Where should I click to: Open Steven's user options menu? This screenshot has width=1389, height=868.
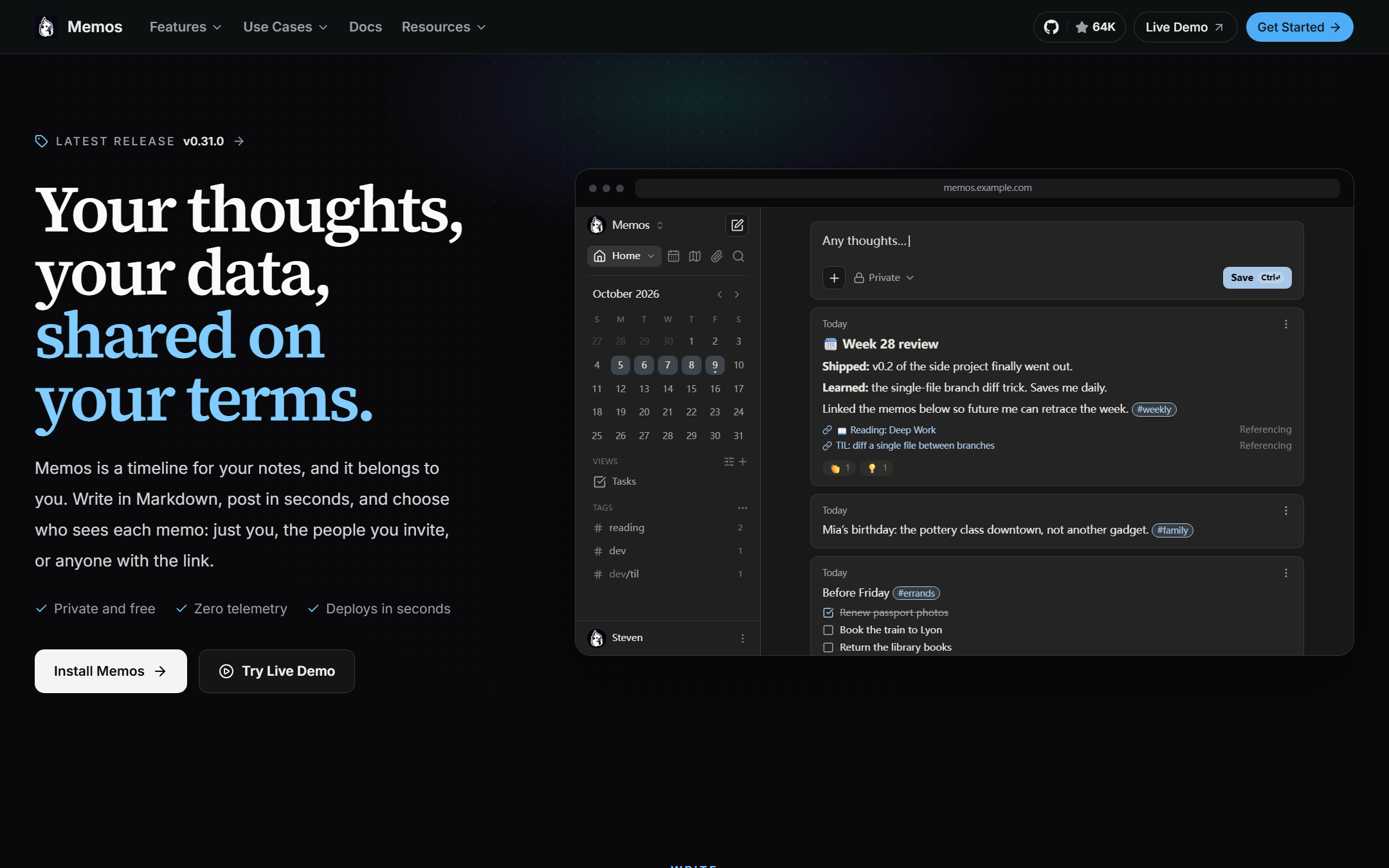click(743, 638)
